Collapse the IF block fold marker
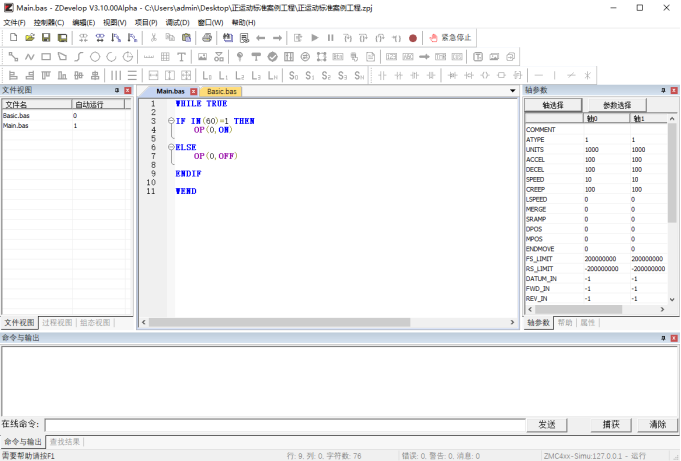The height and width of the screenshot is (461, 681). (171, 121)
